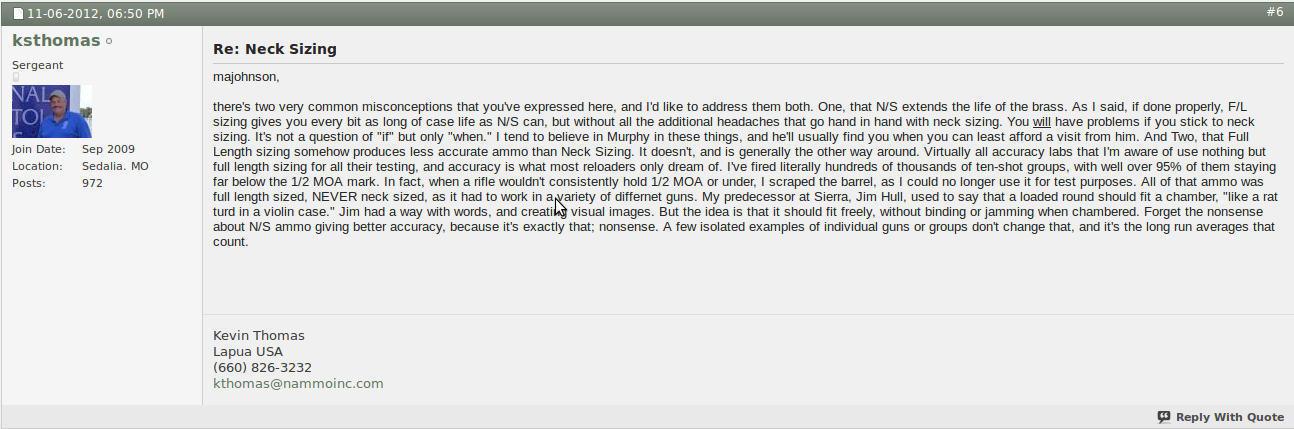
Task: Click the Lapua USA signature line
Action: (247, 351)
